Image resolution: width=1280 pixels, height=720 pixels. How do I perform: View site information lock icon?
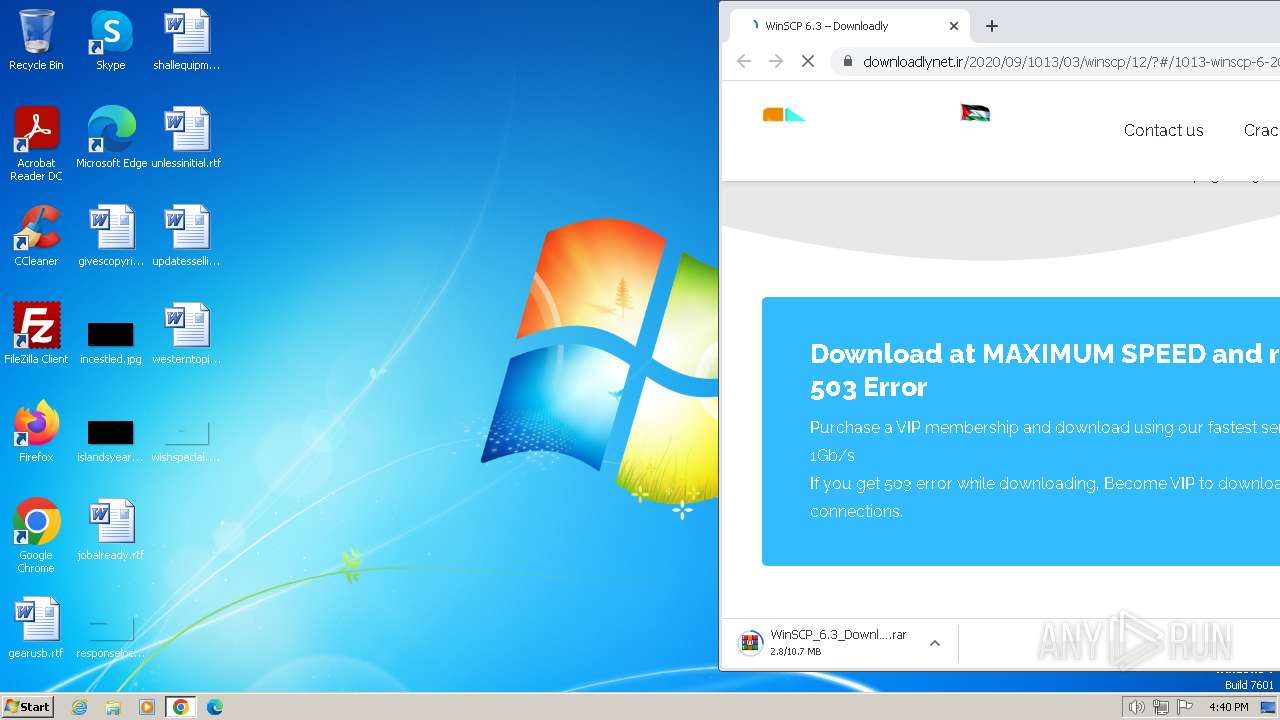(x=848, y=61)
